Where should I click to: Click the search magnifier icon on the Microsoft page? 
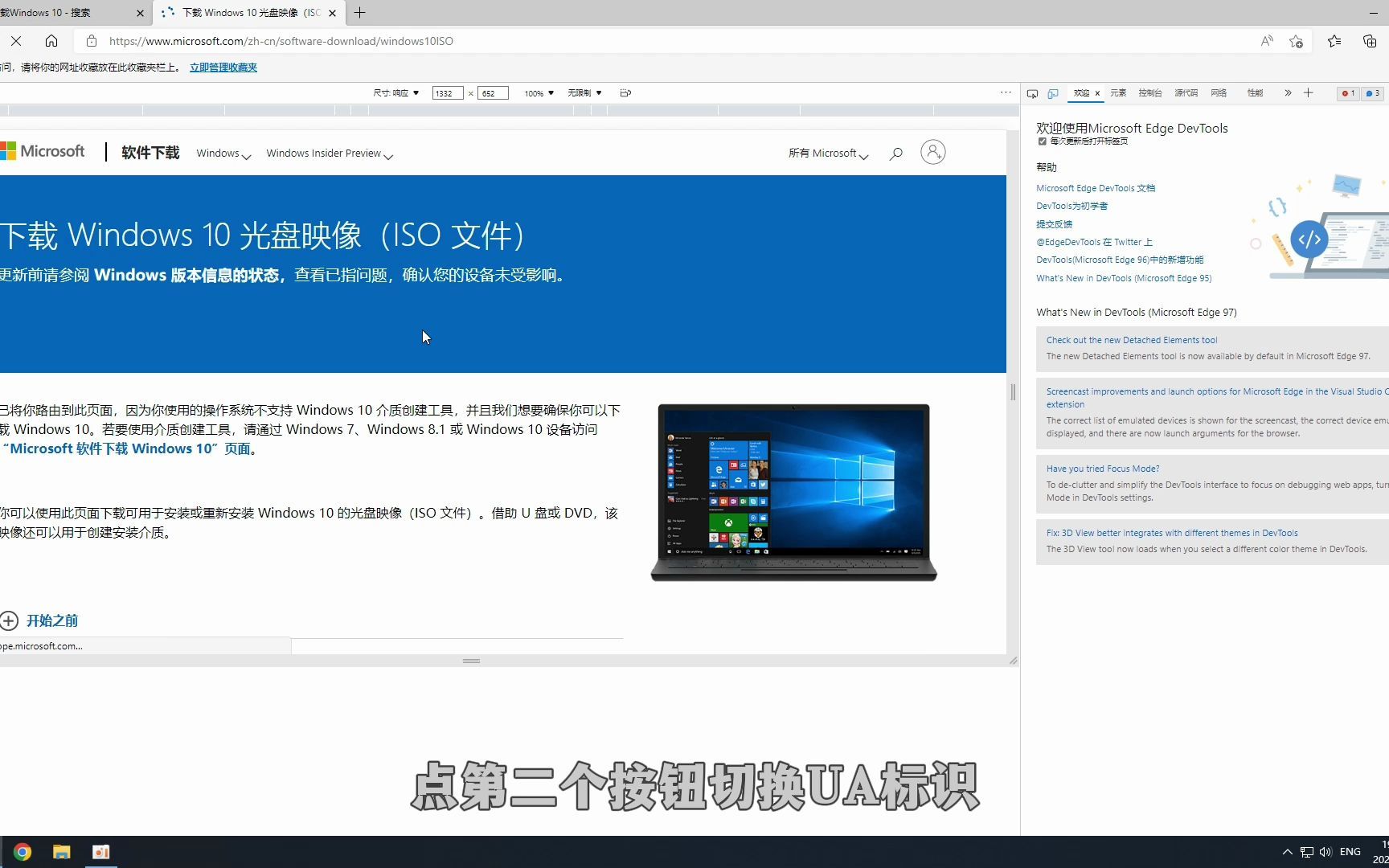pos(895,154)
